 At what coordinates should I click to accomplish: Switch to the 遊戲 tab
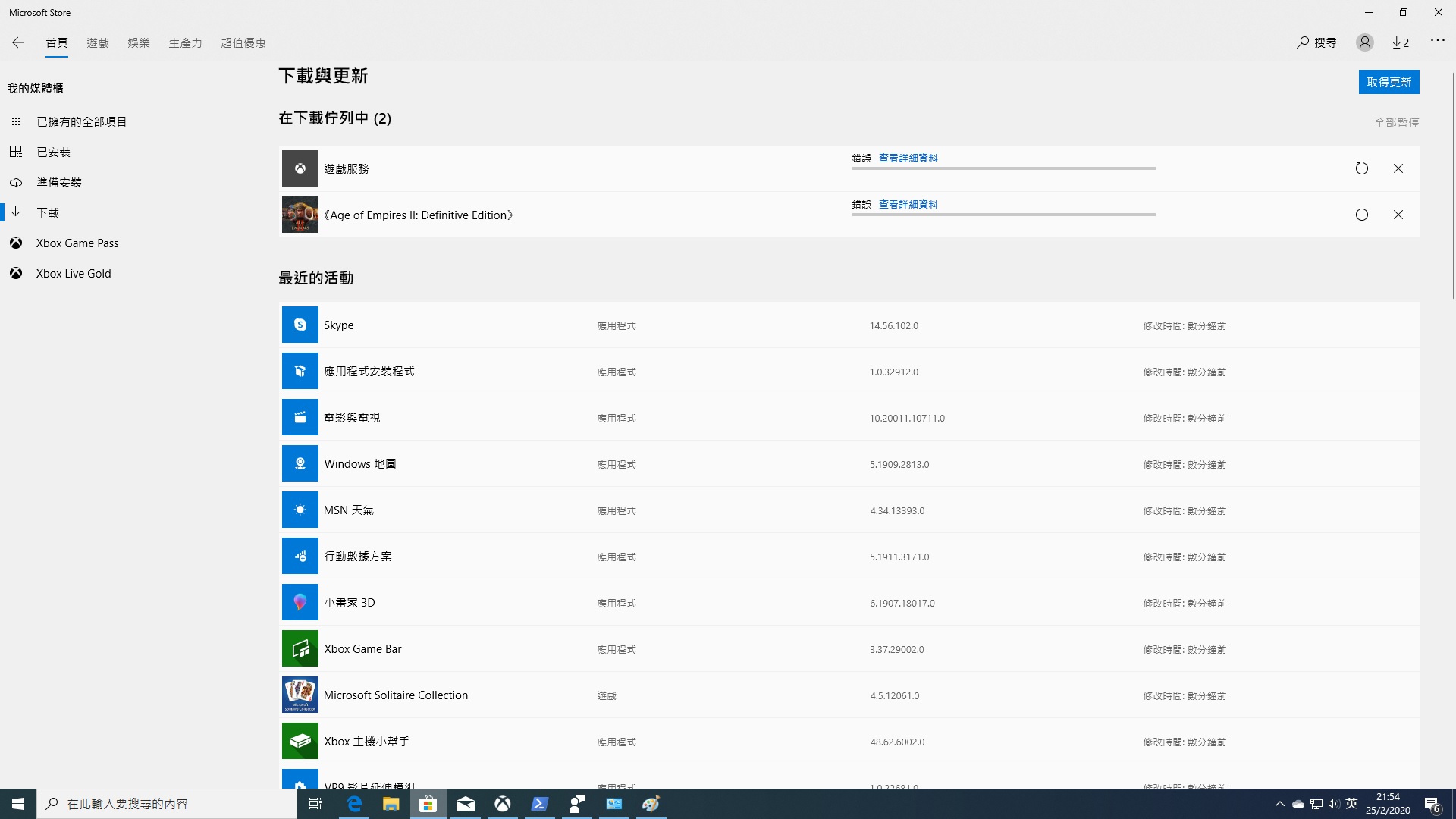click(98, 43)
